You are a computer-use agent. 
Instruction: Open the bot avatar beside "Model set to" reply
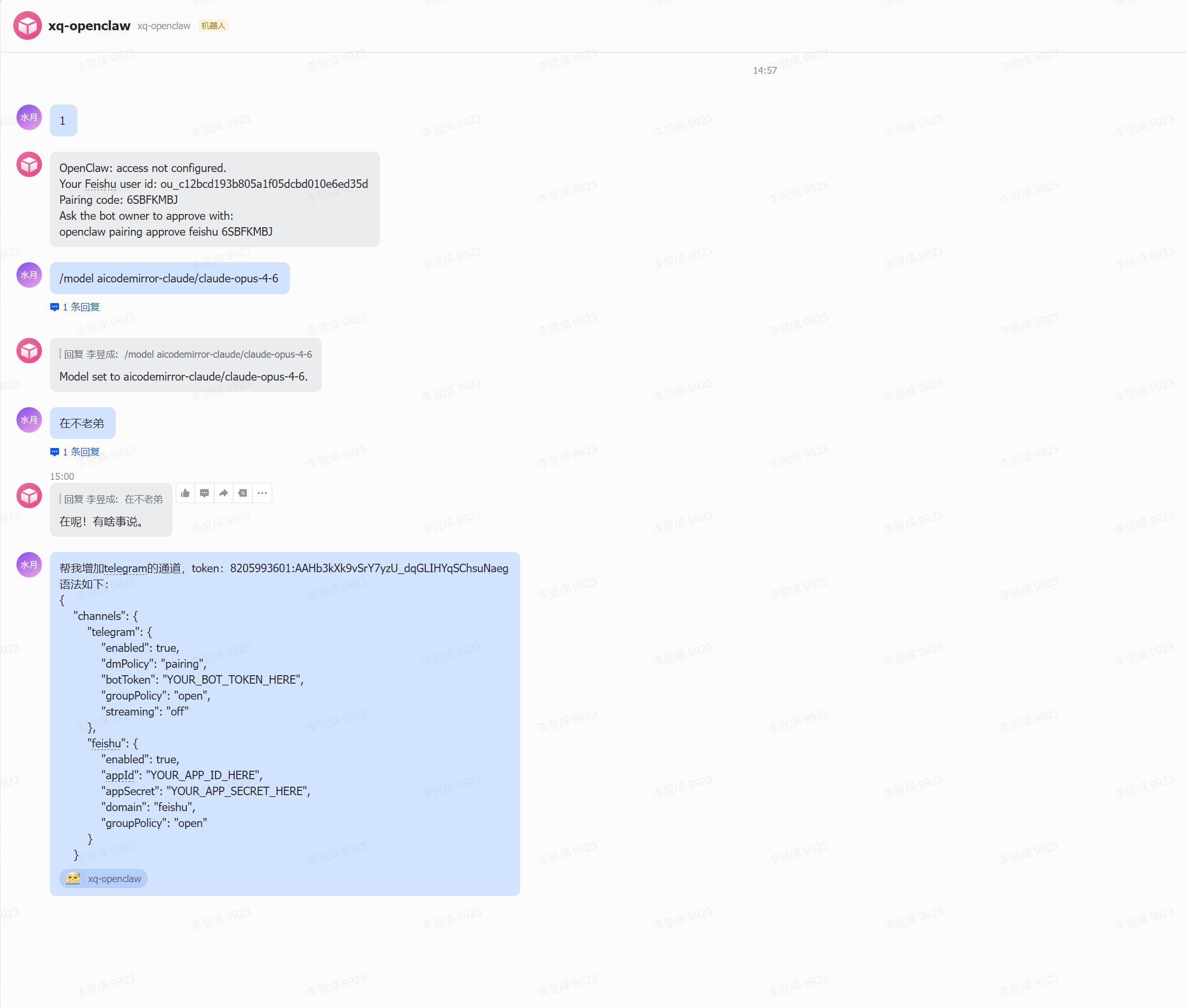pyautogui.click(x=29, y=351)
